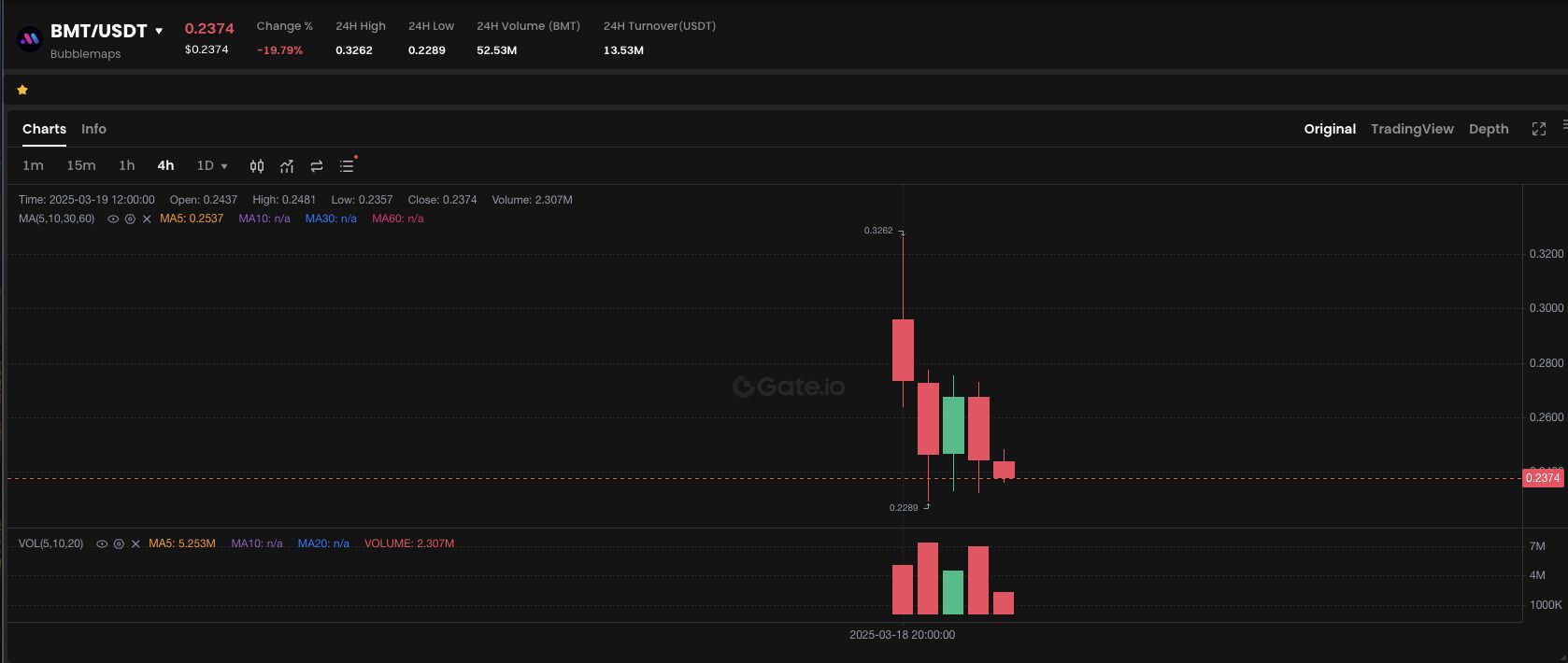This screenshot has height=663, width=1568.
Task: Open the candlestick chart type selector
Action: pos(257,166)
